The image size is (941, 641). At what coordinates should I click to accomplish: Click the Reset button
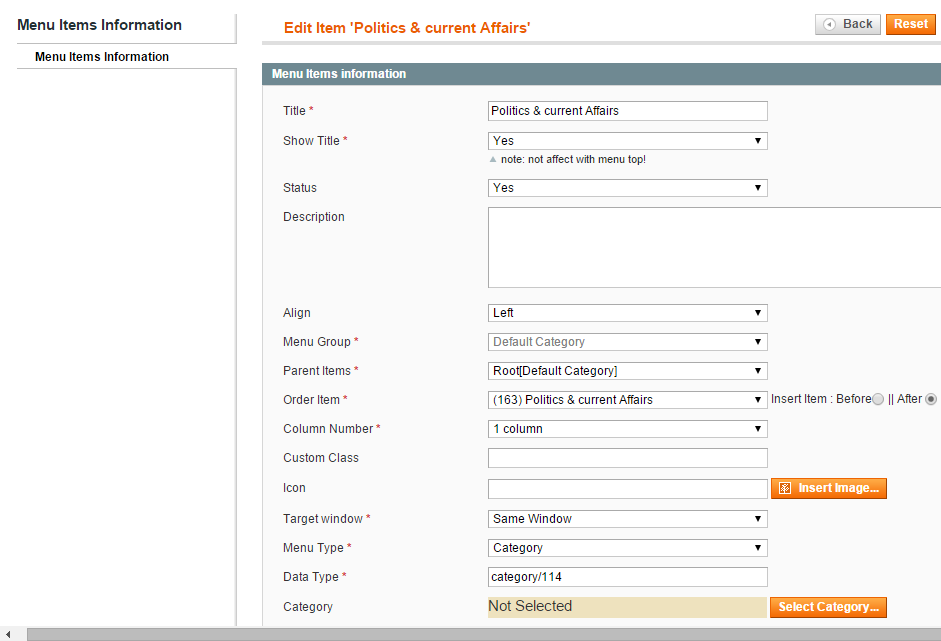coord(910,24)
